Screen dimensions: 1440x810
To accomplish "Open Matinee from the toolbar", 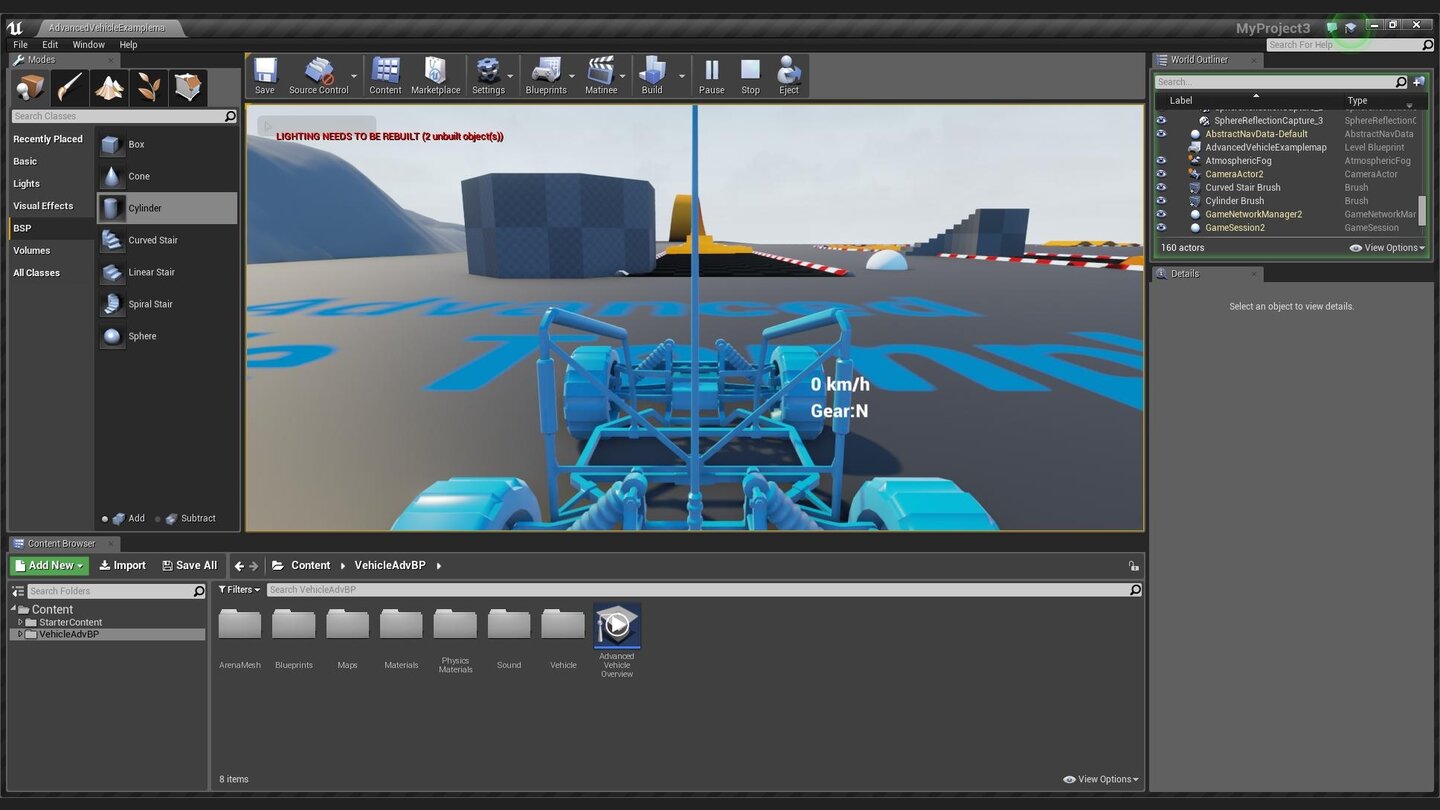I will [x=600, y=75].
